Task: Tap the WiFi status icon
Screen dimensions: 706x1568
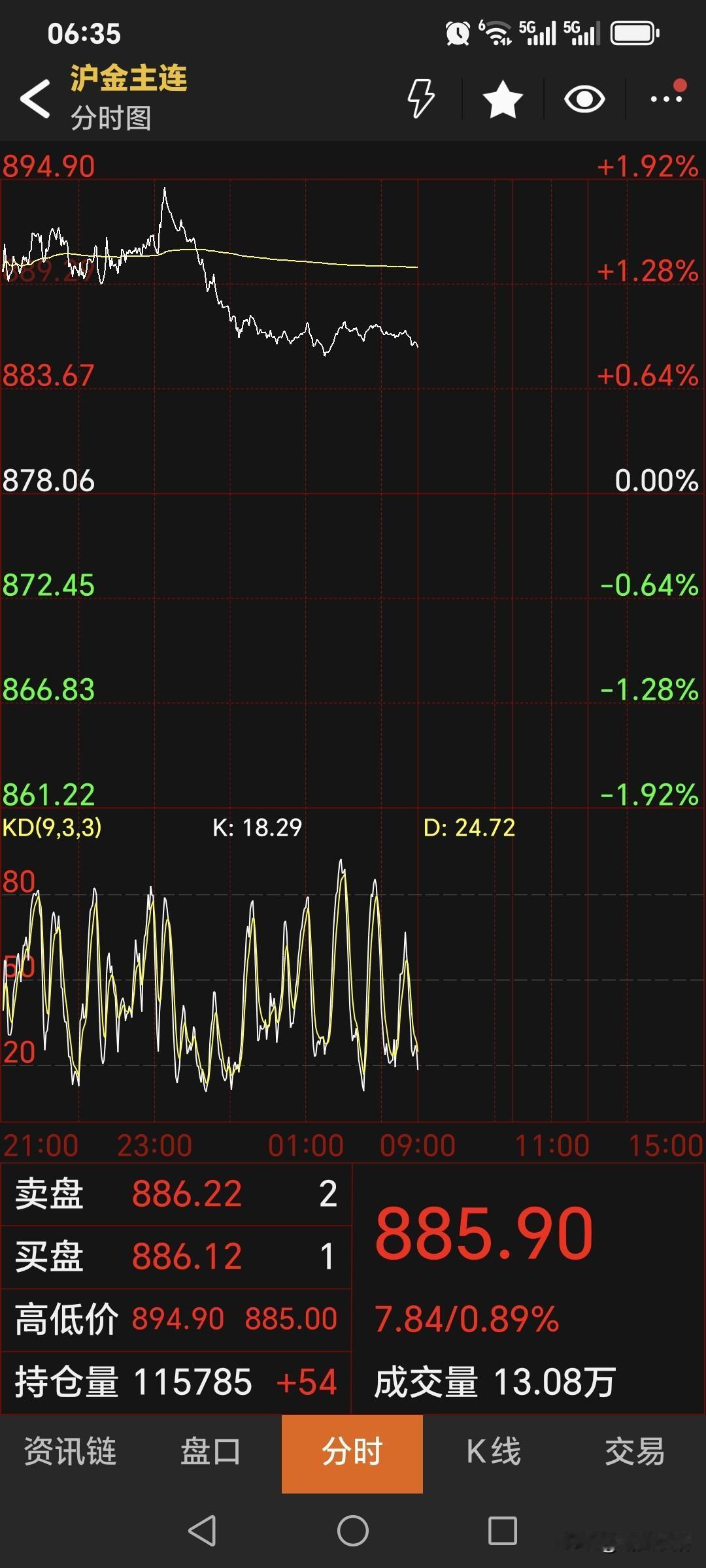Action: tap(496, 33)
